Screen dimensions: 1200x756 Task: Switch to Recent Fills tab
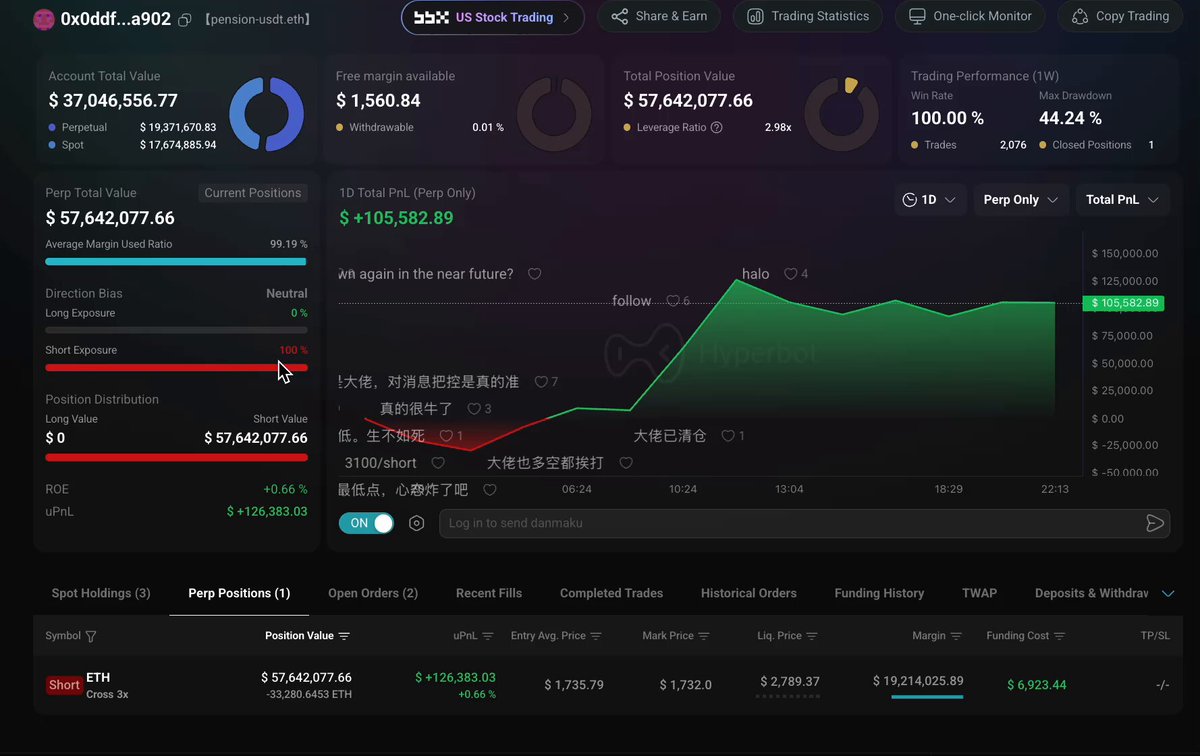[x=489, y=593]
